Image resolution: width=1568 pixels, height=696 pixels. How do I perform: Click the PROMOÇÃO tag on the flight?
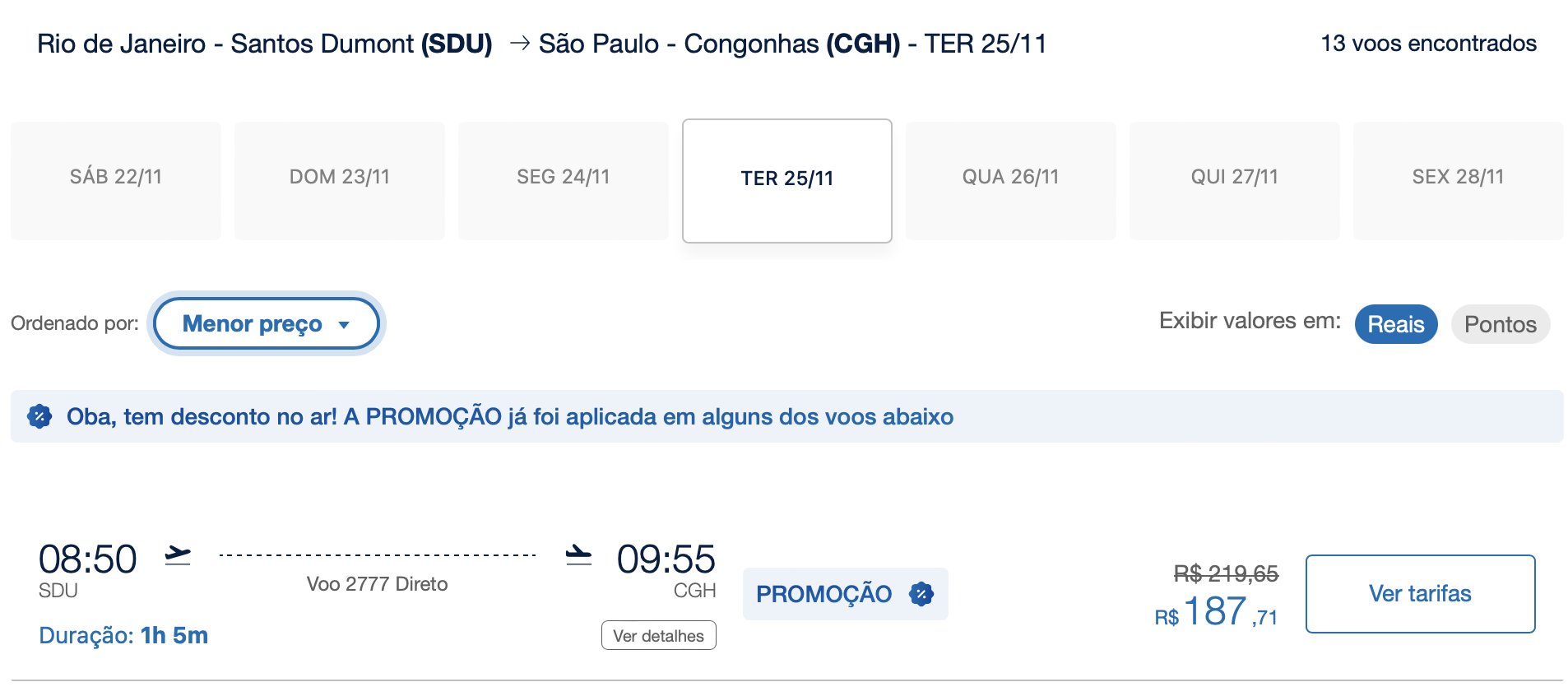tap(823, 594)
